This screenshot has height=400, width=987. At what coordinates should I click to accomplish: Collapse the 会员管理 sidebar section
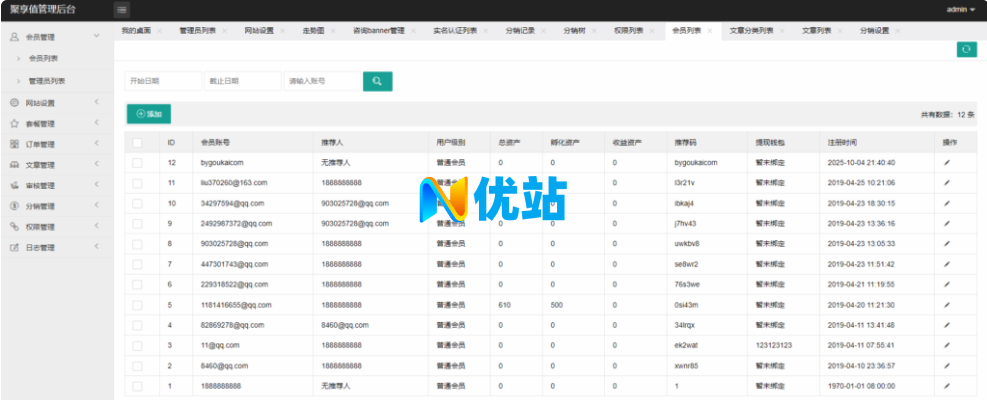tap(52, 36)
